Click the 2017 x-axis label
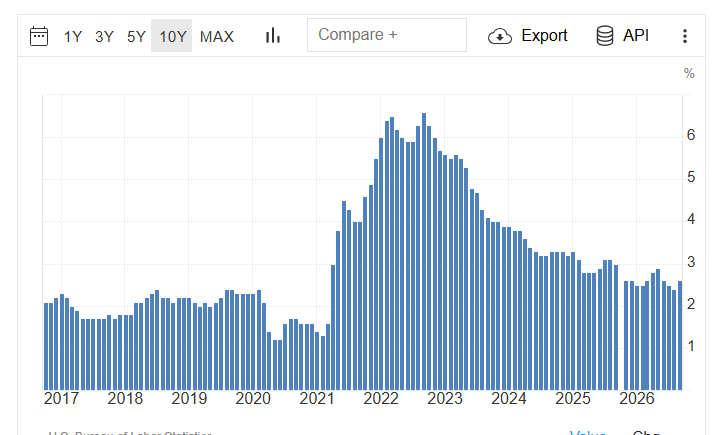The image size is (724, 435). [x=61, y=399]
